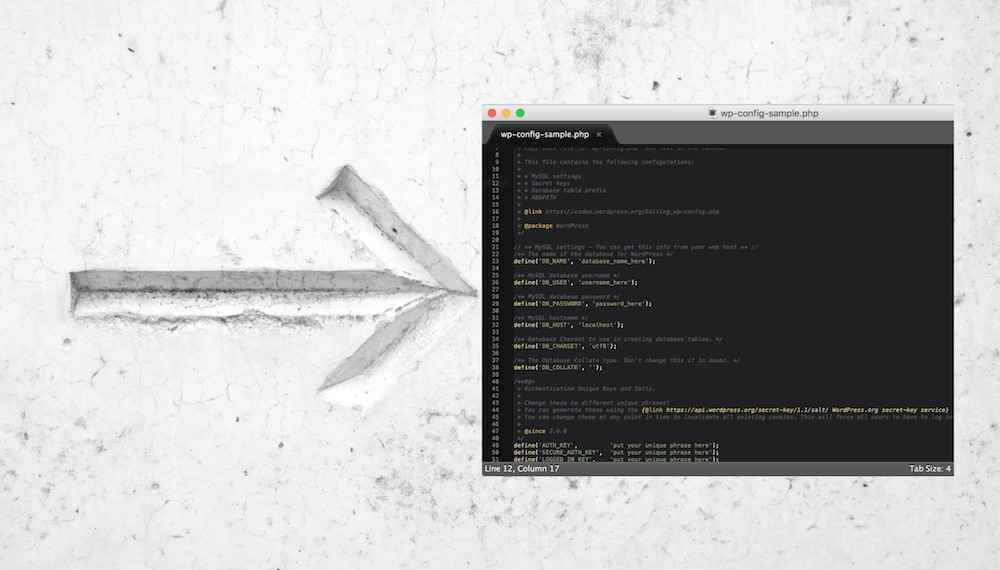
Task: Minimize window with the yellow button
Action: (x=506, y=113)
